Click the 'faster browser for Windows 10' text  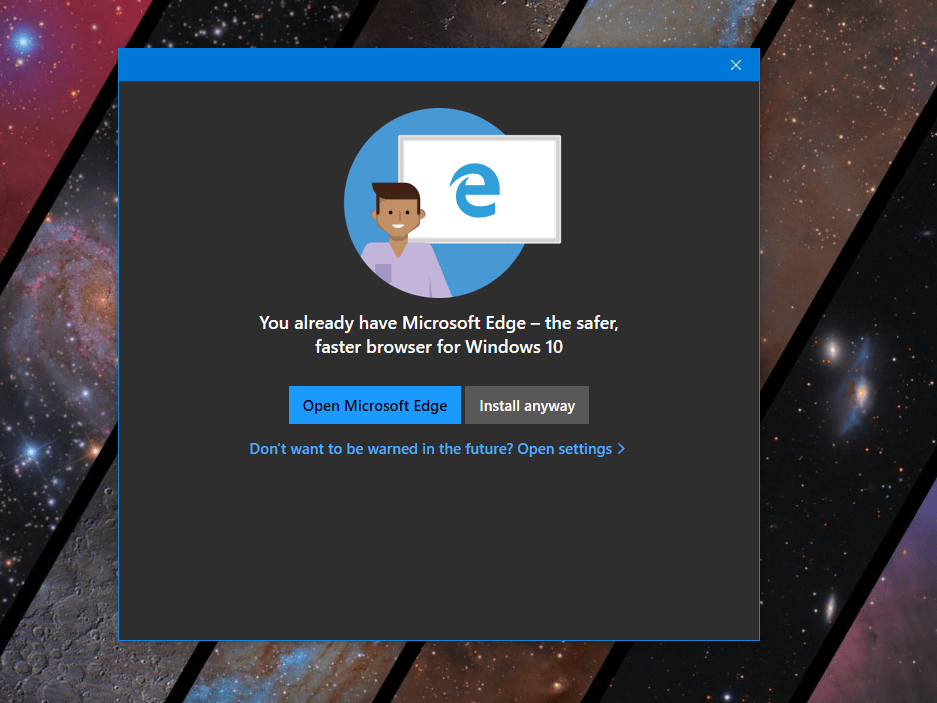pos(438,347)
